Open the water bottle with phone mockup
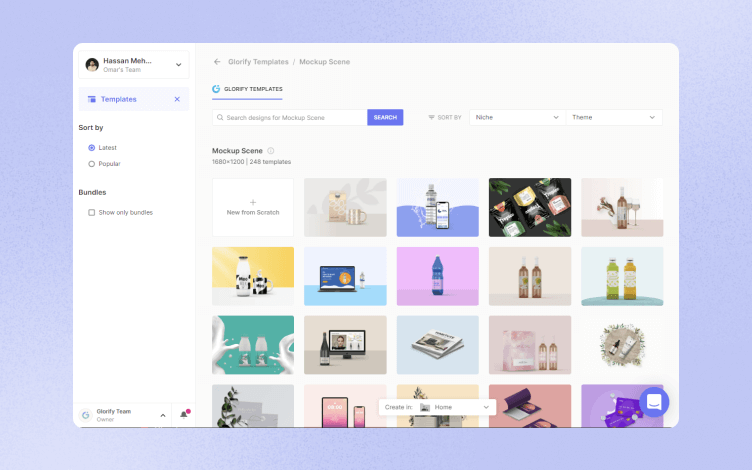Screen dimensions: 752x470 coord(437,207)
